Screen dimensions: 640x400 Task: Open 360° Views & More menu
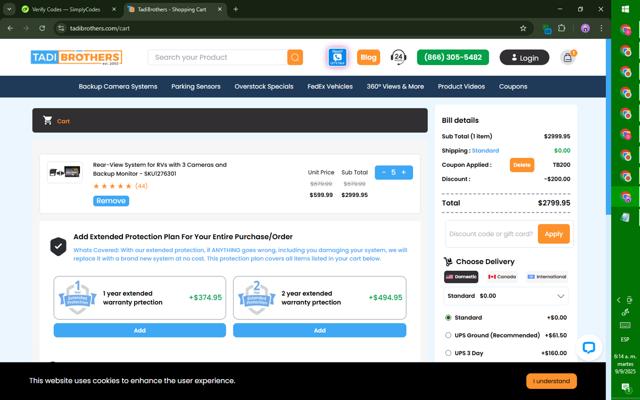[x=395, y=87]
